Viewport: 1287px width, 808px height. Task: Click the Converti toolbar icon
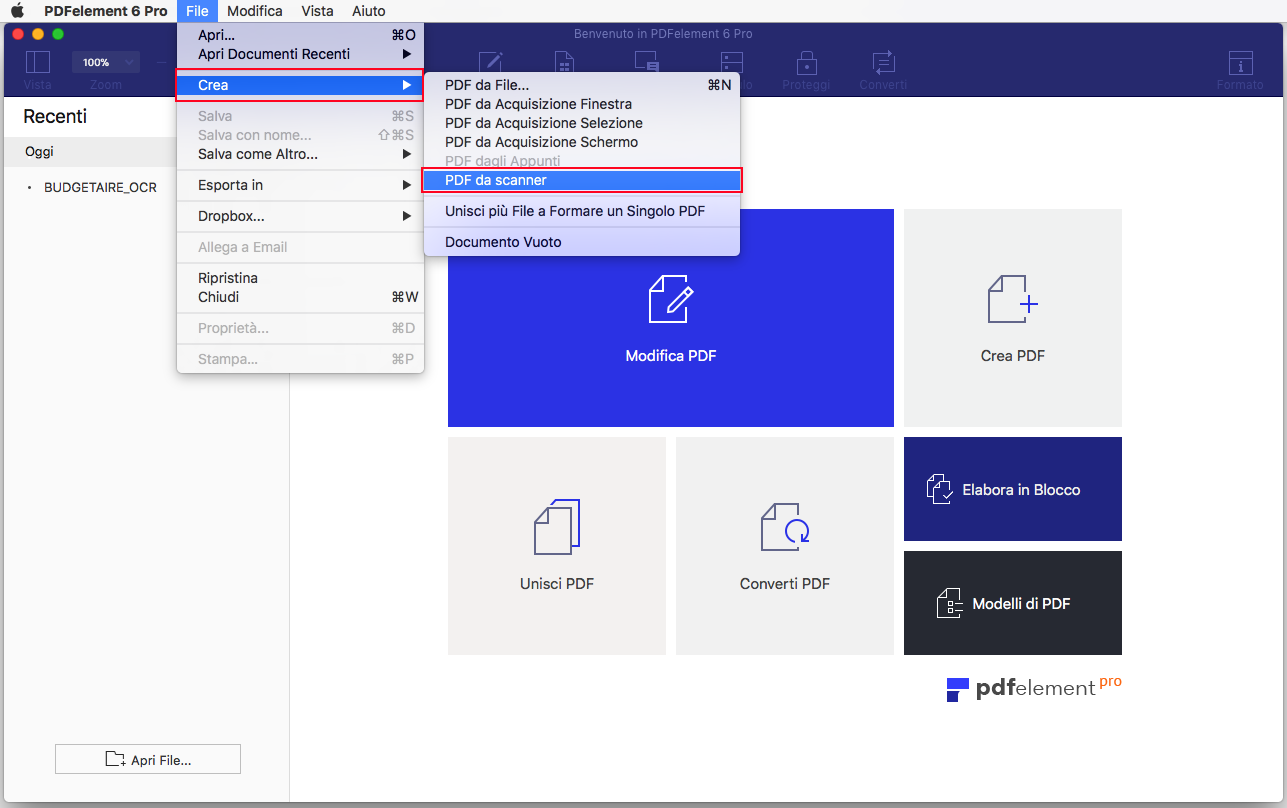click(x=883, y=62)
